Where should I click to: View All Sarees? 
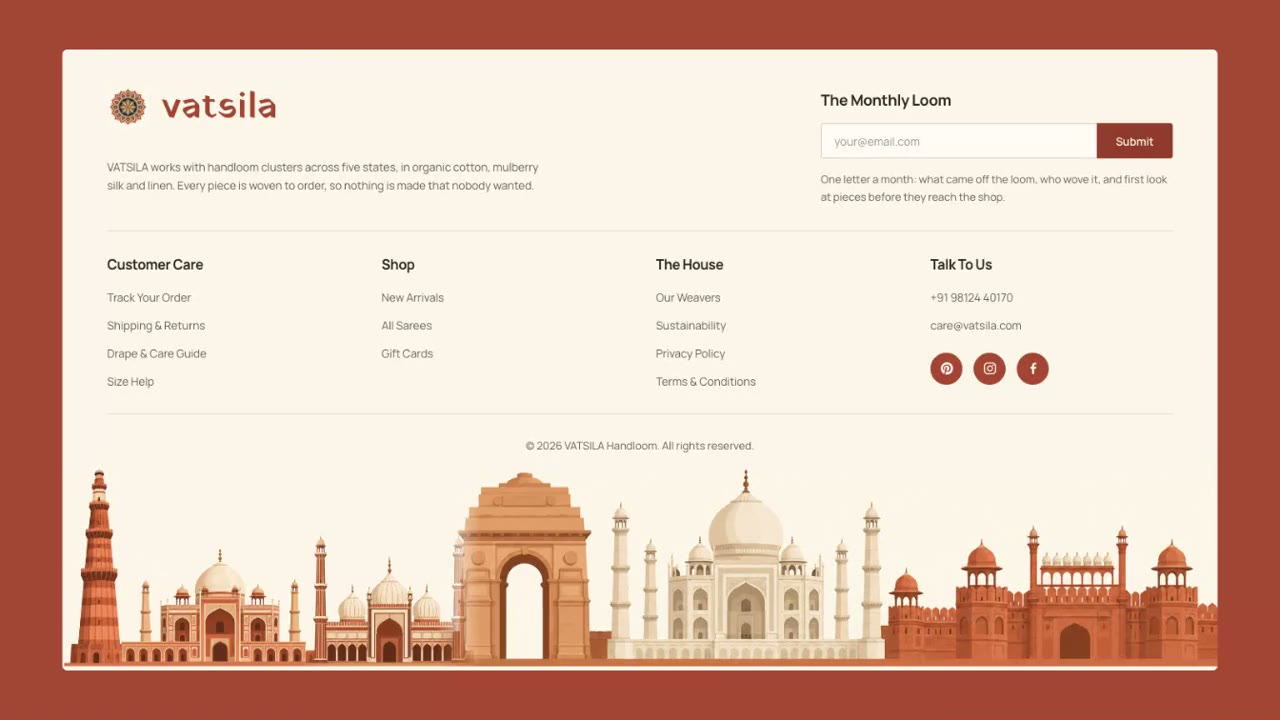coord(407,326)
